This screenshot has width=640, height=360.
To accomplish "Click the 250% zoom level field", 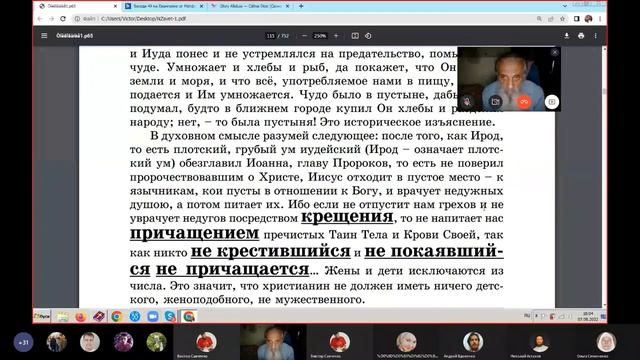I will point(320,36).
